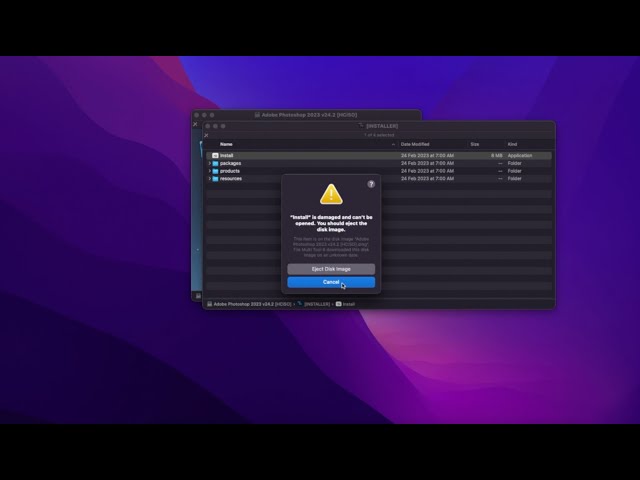Toggle the sort direction arrow in Name header
640x480 pixels.
point(393,144)
